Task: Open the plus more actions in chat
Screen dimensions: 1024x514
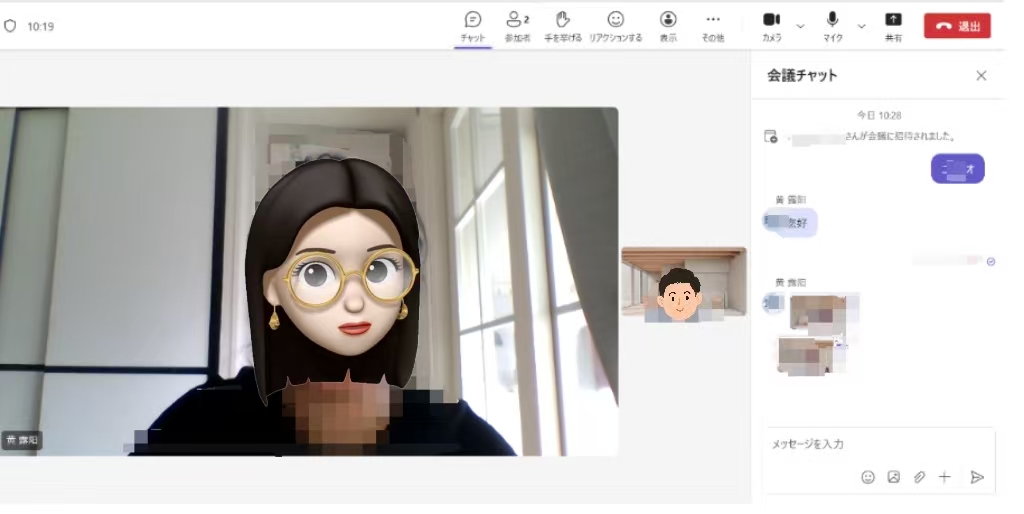Action: pyautogui.click(x=944, y=477)
